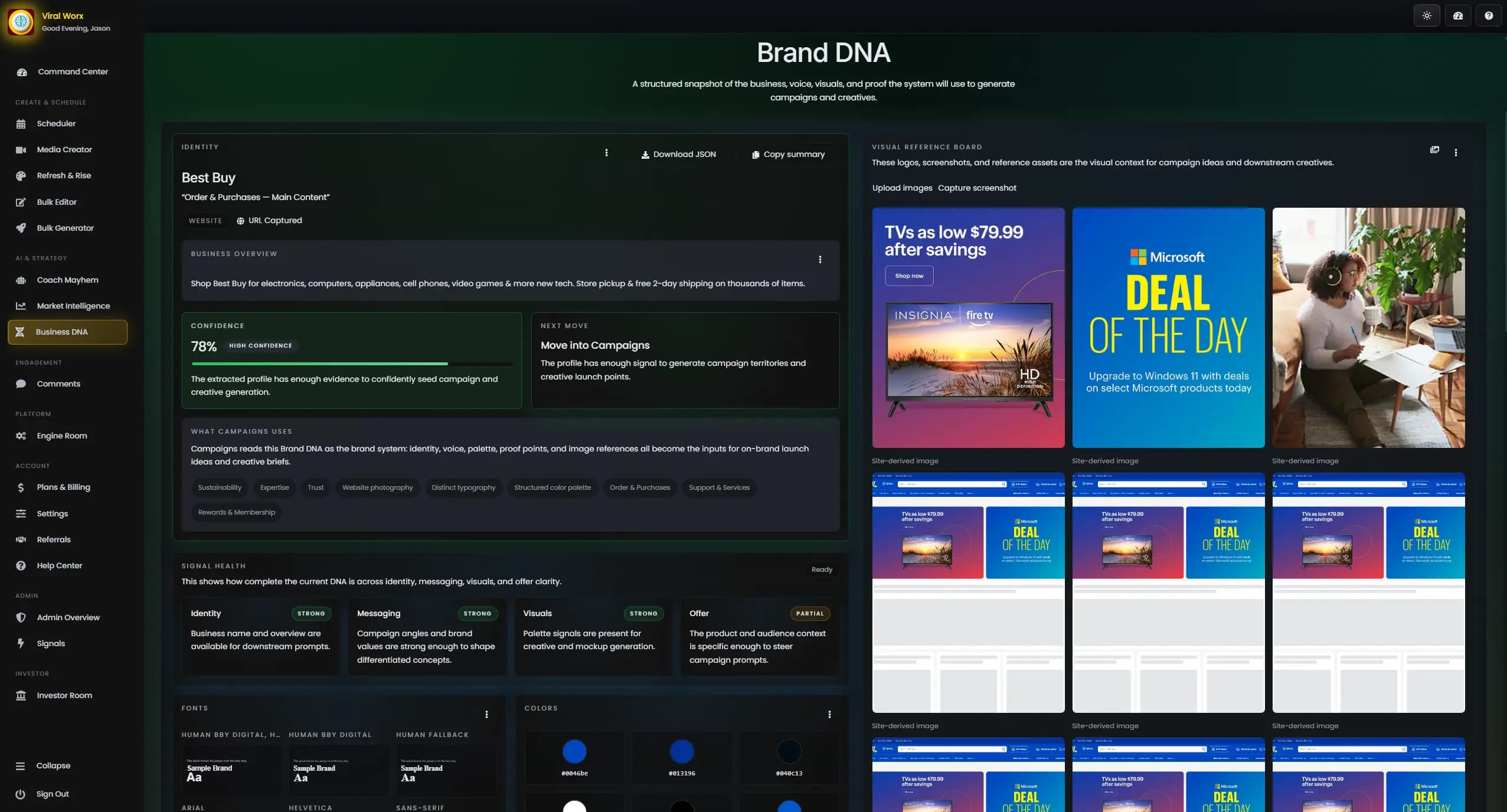Click the globe icon beside URL Captured

(240, 221)
